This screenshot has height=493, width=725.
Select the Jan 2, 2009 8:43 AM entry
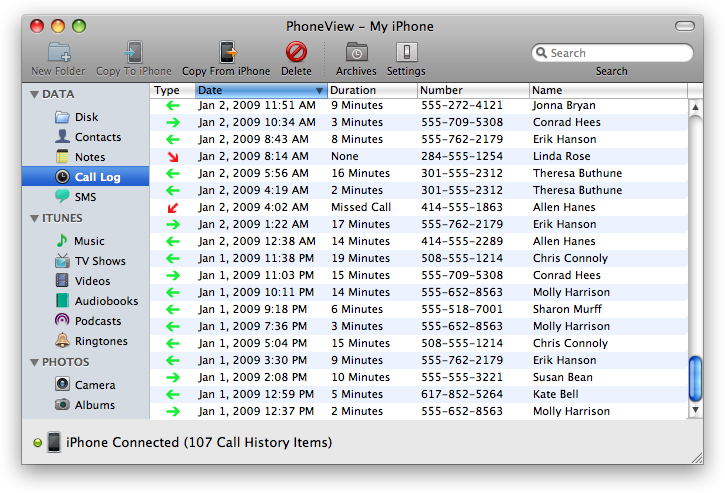coord(418,139)
